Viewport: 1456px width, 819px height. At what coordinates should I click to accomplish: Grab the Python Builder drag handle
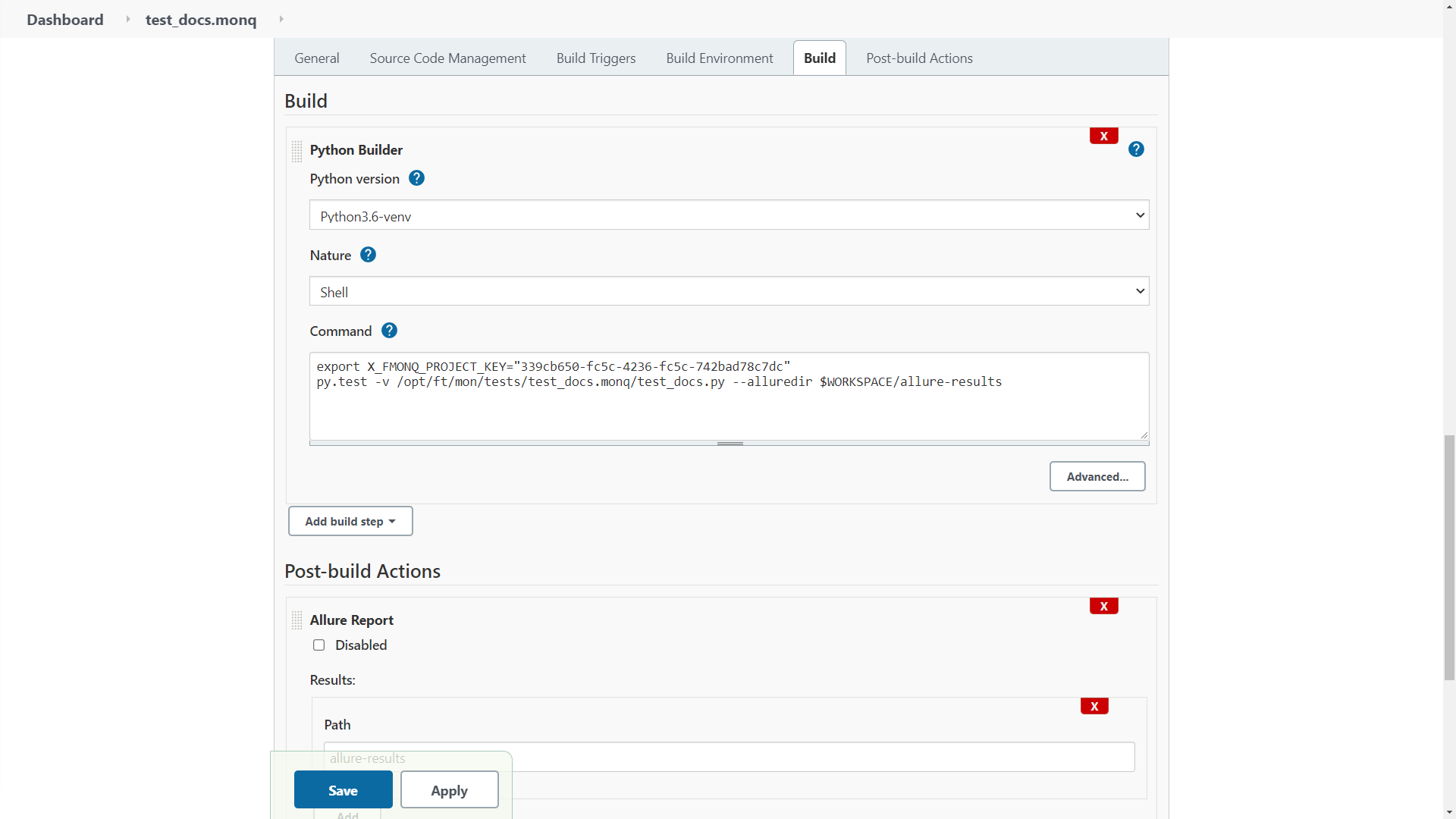[297, 152]
